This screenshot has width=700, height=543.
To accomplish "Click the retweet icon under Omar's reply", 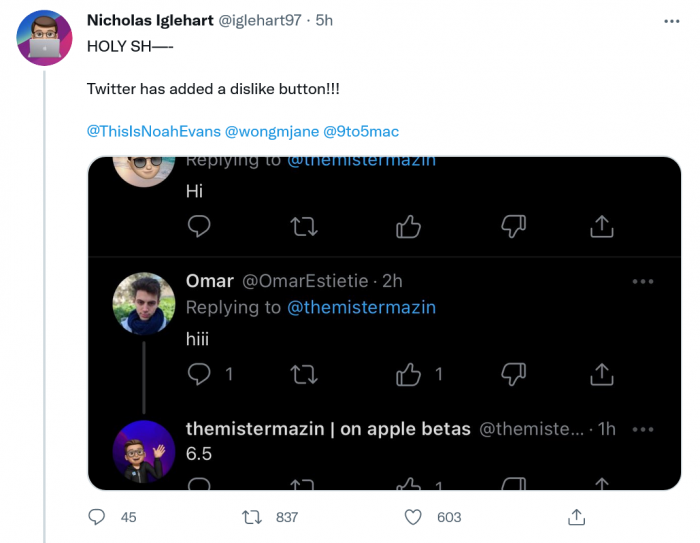I will [303, 374].
